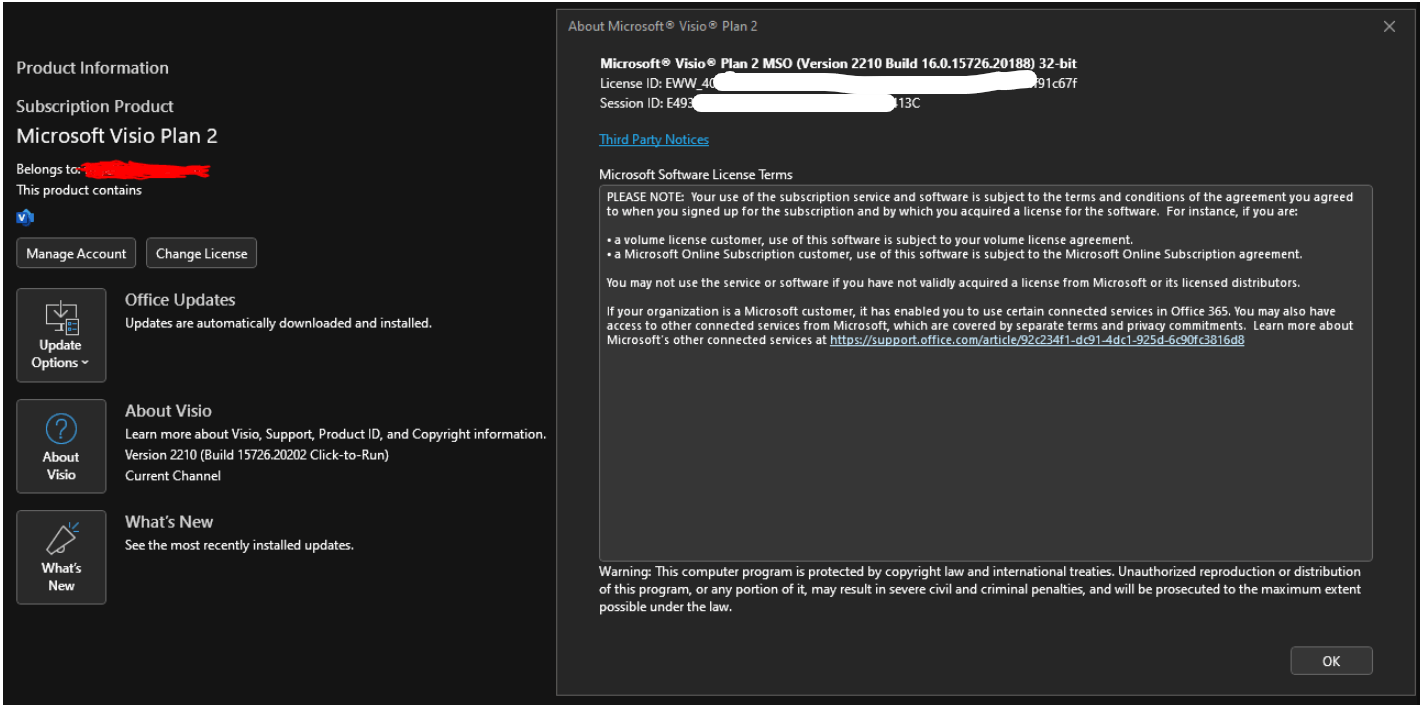Click the "Microsoft Software License Terms" label

click(x=695, y=174)
